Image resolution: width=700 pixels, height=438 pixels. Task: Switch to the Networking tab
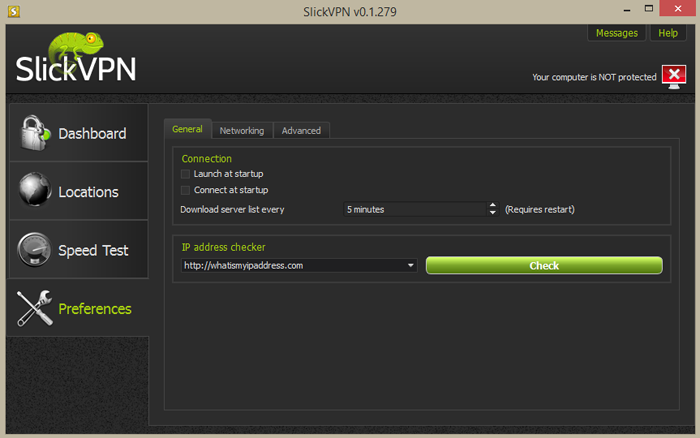242,130
